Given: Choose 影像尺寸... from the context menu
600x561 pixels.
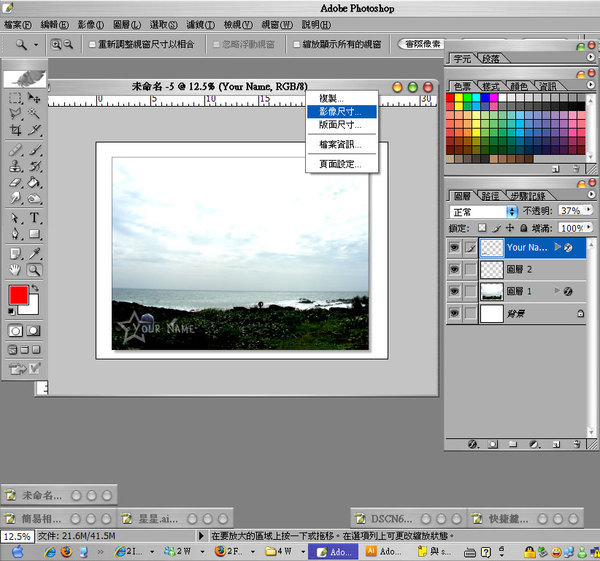Looking at the screenshot, I should 341,112.
